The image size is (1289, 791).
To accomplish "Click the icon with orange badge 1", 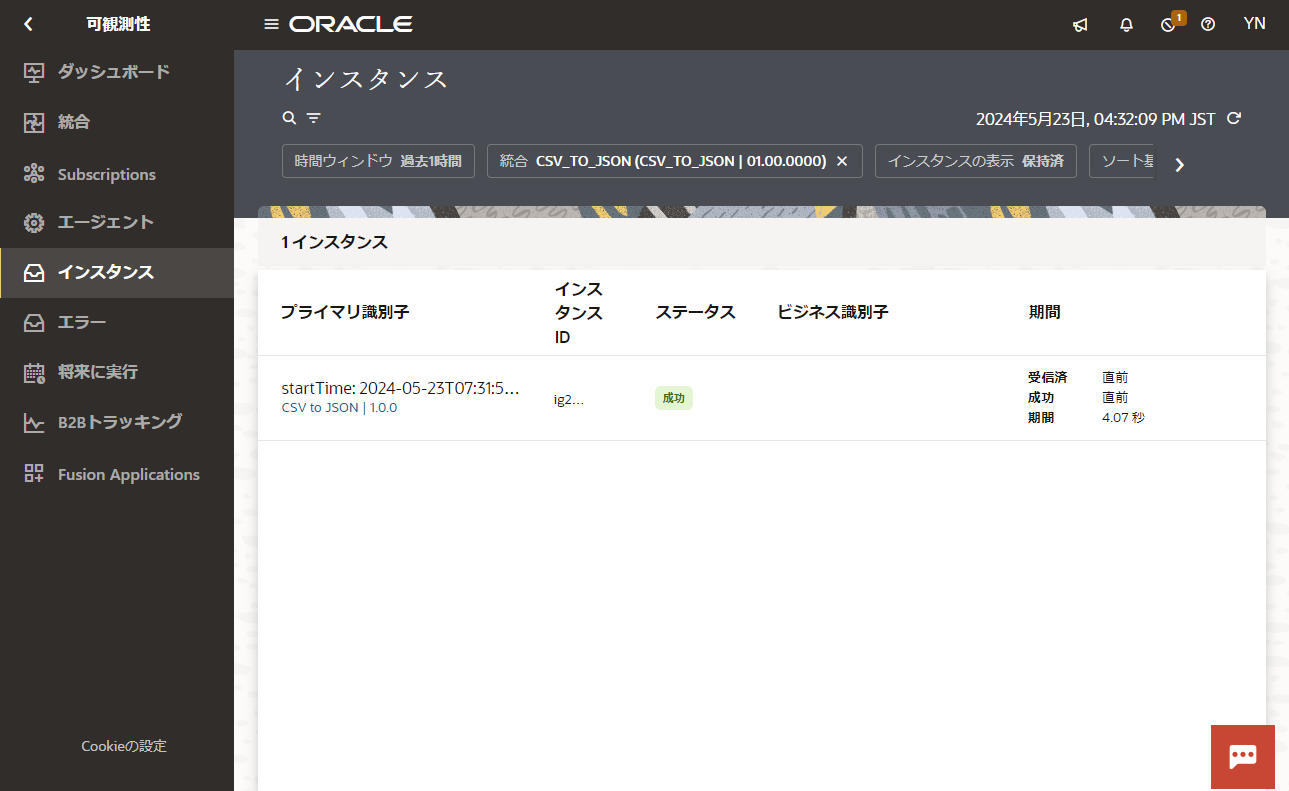I will [x=1168, y=25].
